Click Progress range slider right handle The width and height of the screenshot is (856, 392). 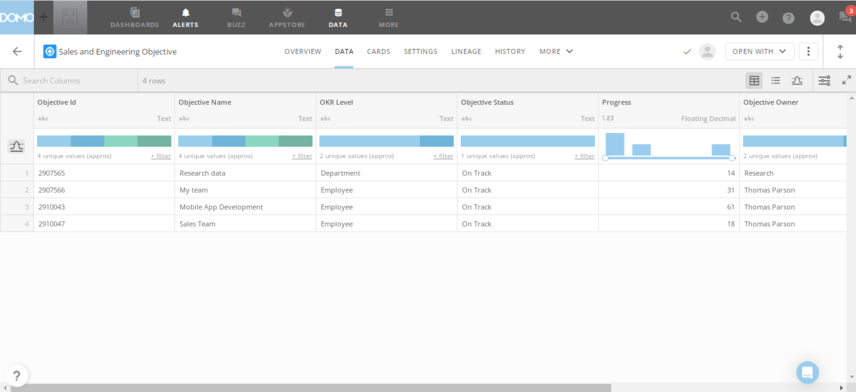click(732, 158)
